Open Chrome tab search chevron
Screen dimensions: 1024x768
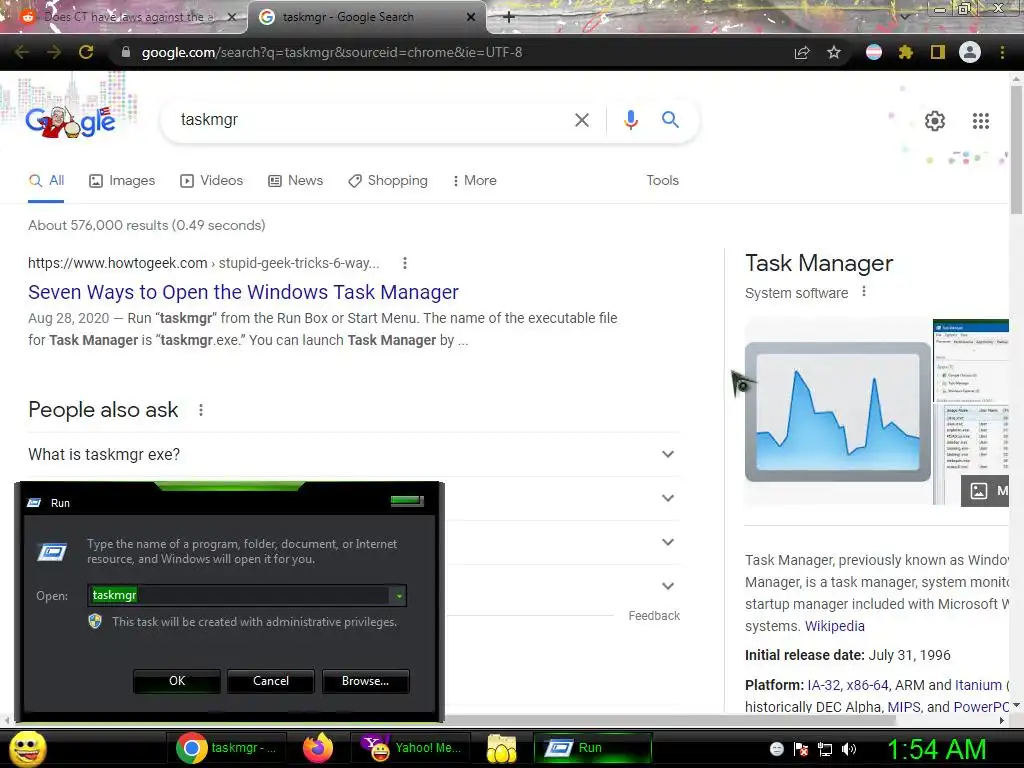904,17
